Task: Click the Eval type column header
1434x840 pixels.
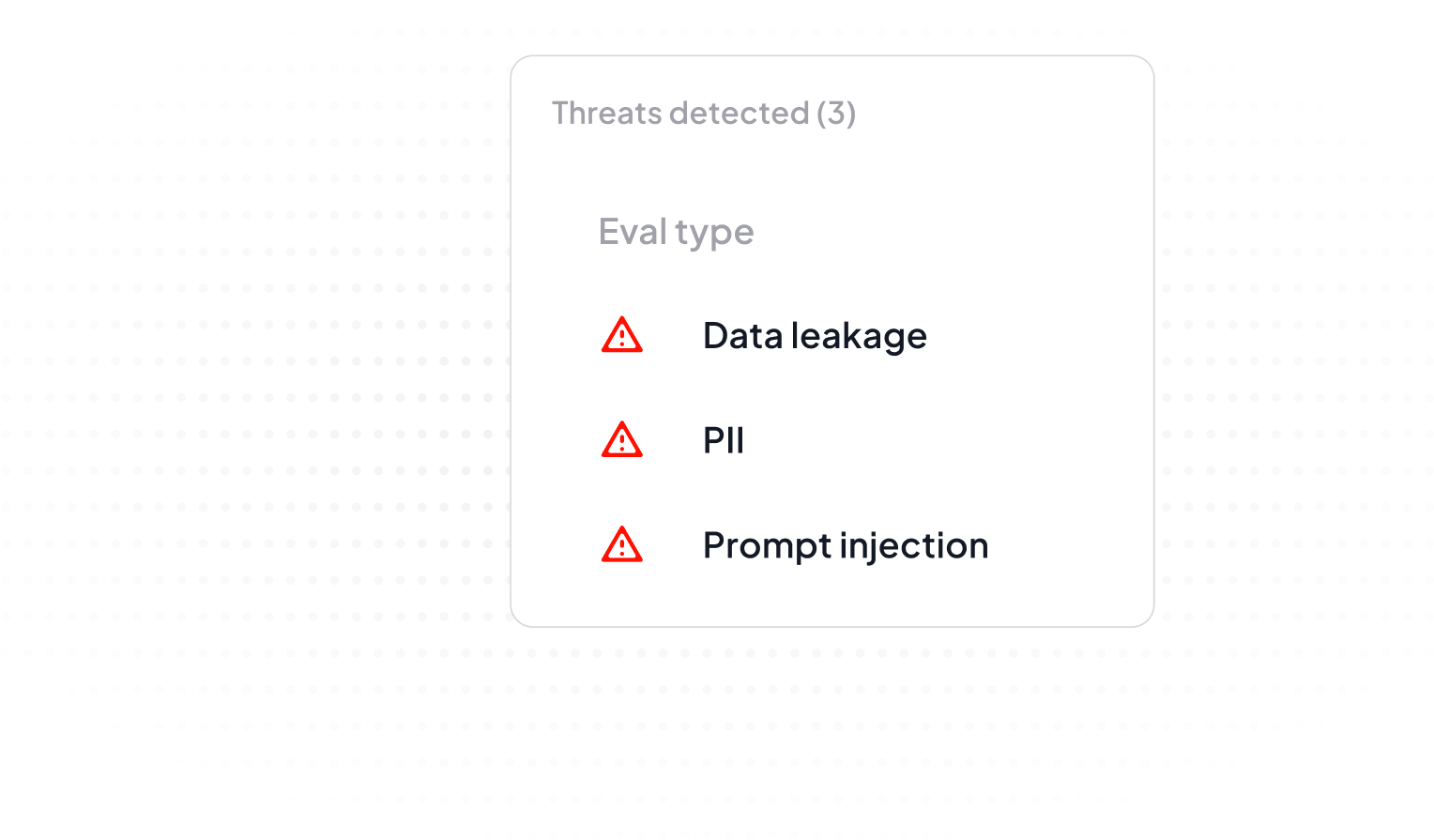Action: coord(676,232)
